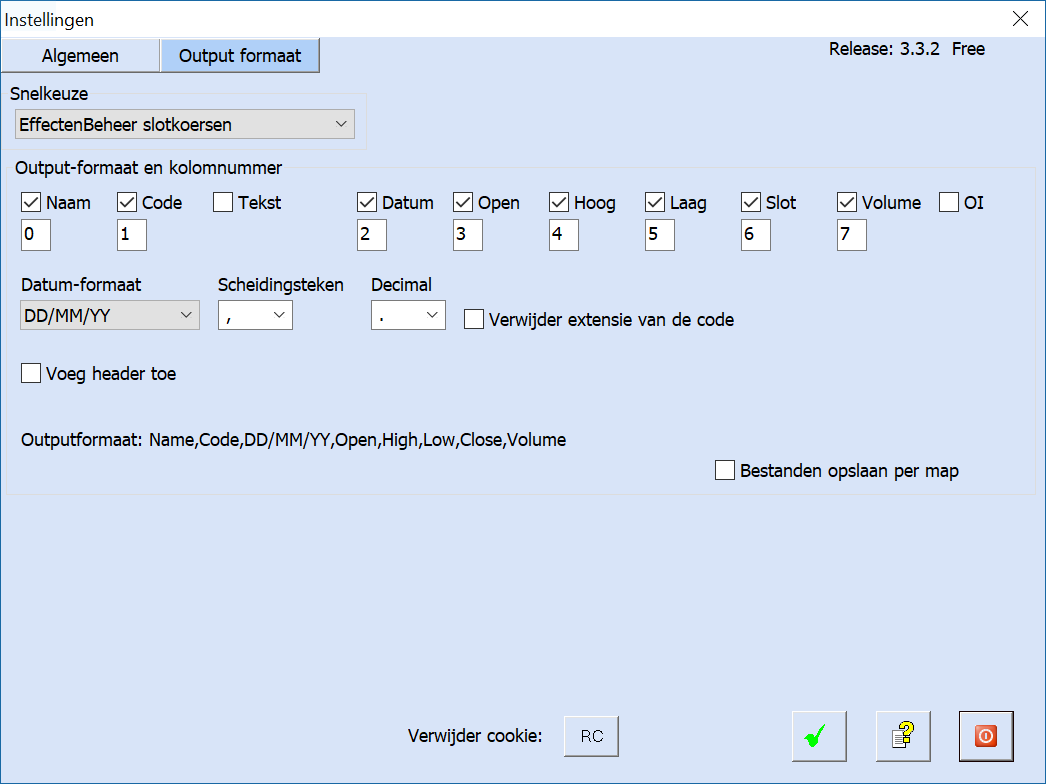The image size is (1046, 784).
Task: Enable the OI checkbox
Action: click(x=949, y=203)
